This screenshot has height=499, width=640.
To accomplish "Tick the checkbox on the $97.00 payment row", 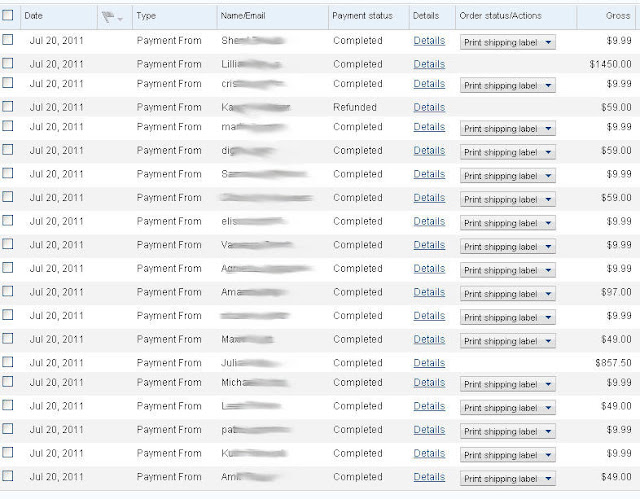I will pyautogui.click(x=7, y=291).
